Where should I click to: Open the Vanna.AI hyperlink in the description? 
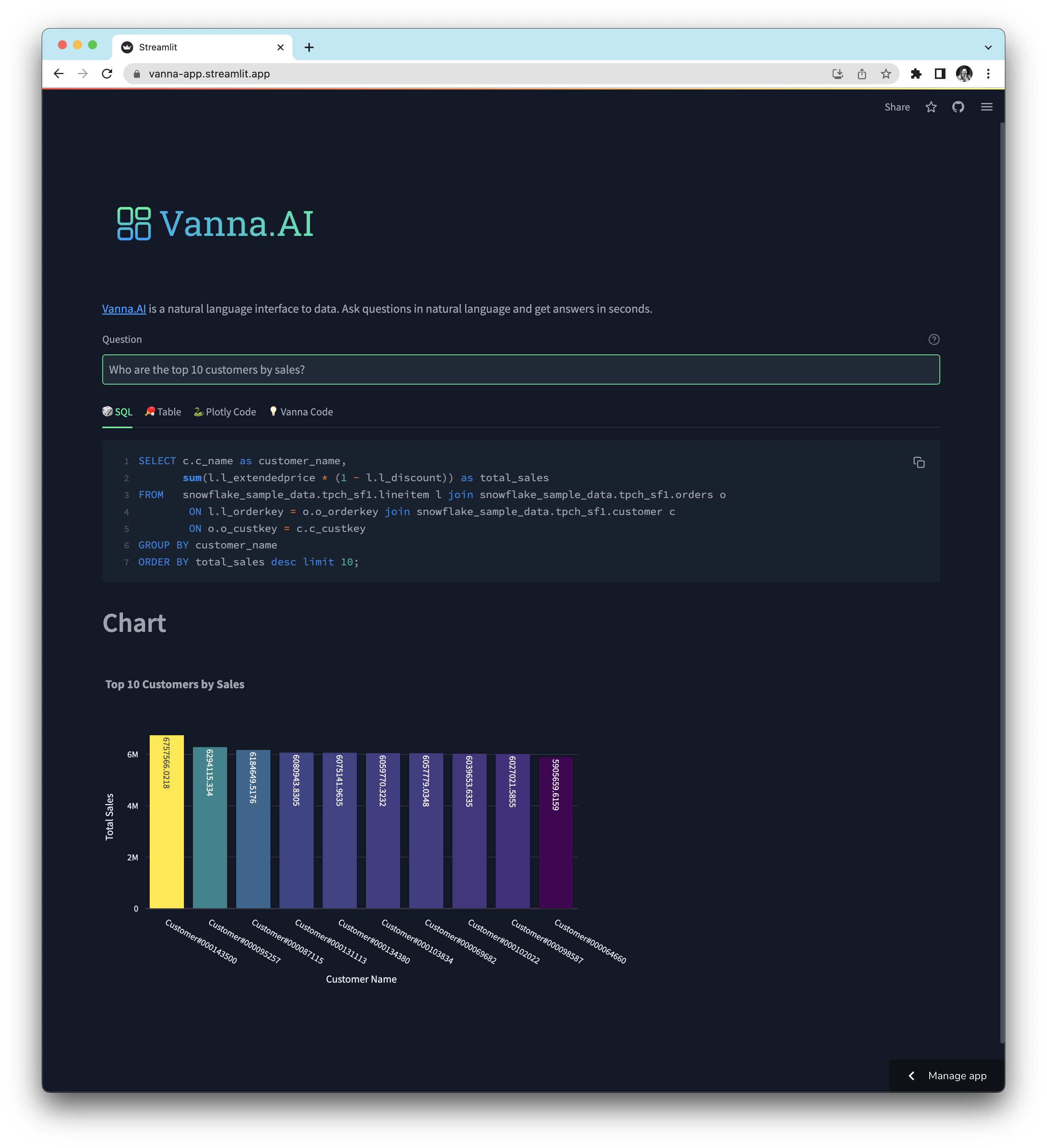point(124,308)
